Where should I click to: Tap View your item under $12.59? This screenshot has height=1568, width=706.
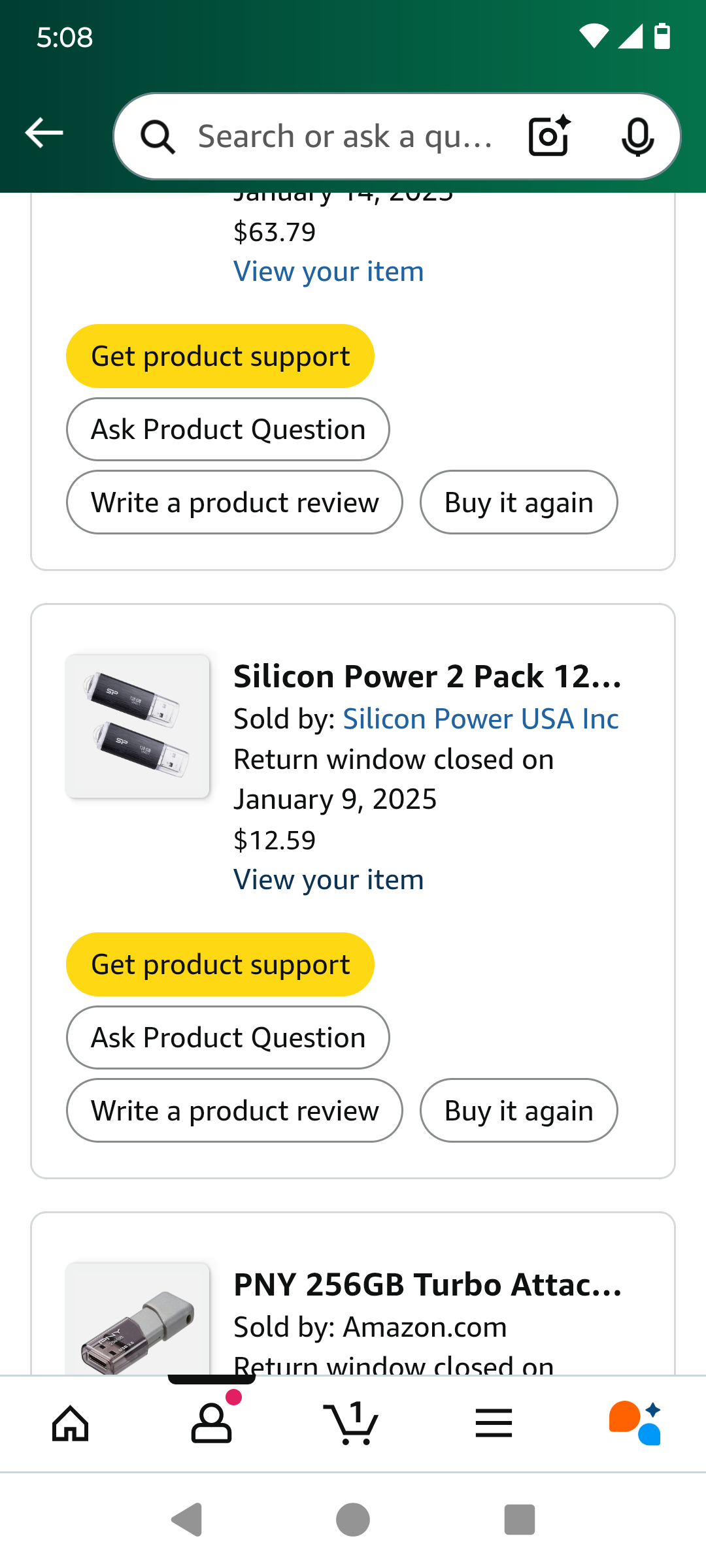pyautogui.click(x=329, y=880)
